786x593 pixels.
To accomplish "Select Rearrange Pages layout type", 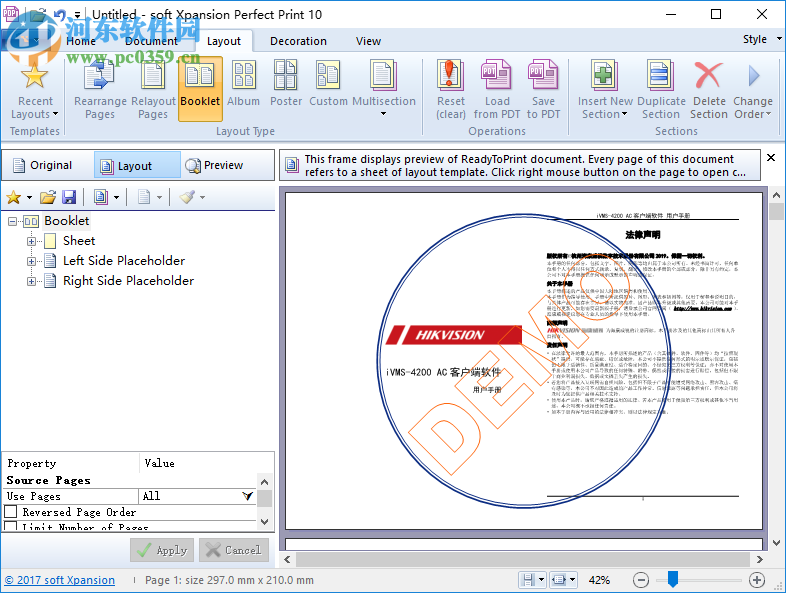I will [100, 89].
